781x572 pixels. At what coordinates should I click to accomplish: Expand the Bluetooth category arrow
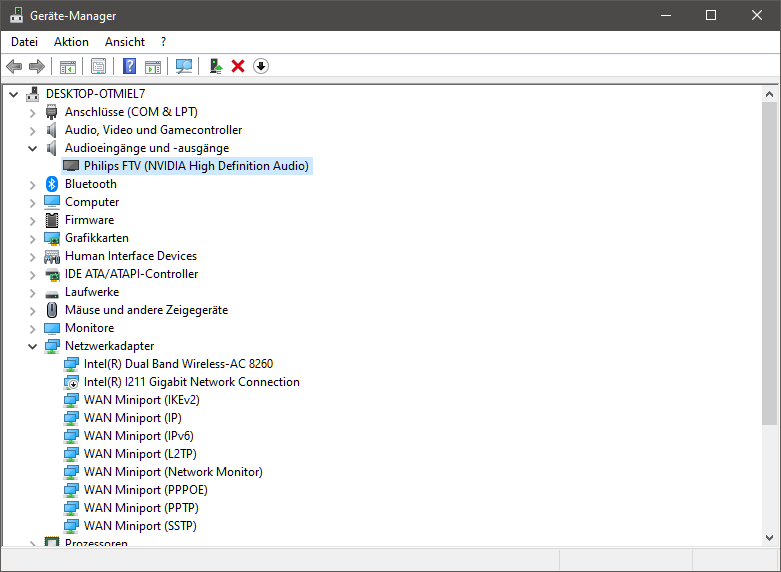pos(33,185)
